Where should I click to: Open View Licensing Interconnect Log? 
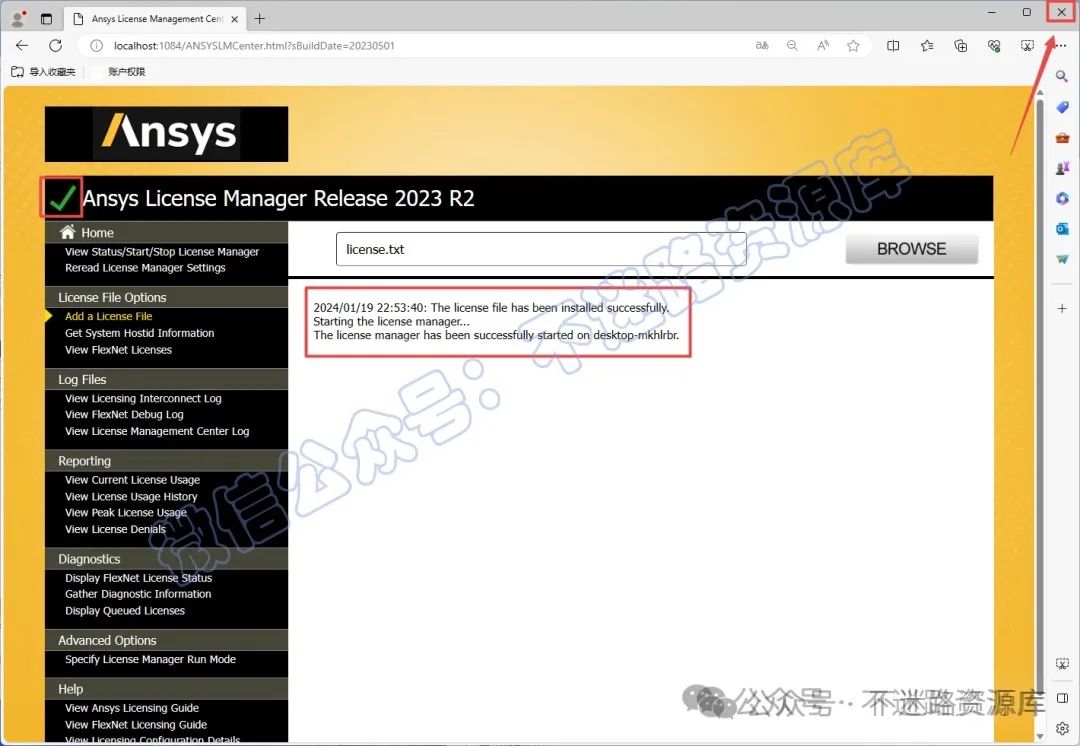143,398
